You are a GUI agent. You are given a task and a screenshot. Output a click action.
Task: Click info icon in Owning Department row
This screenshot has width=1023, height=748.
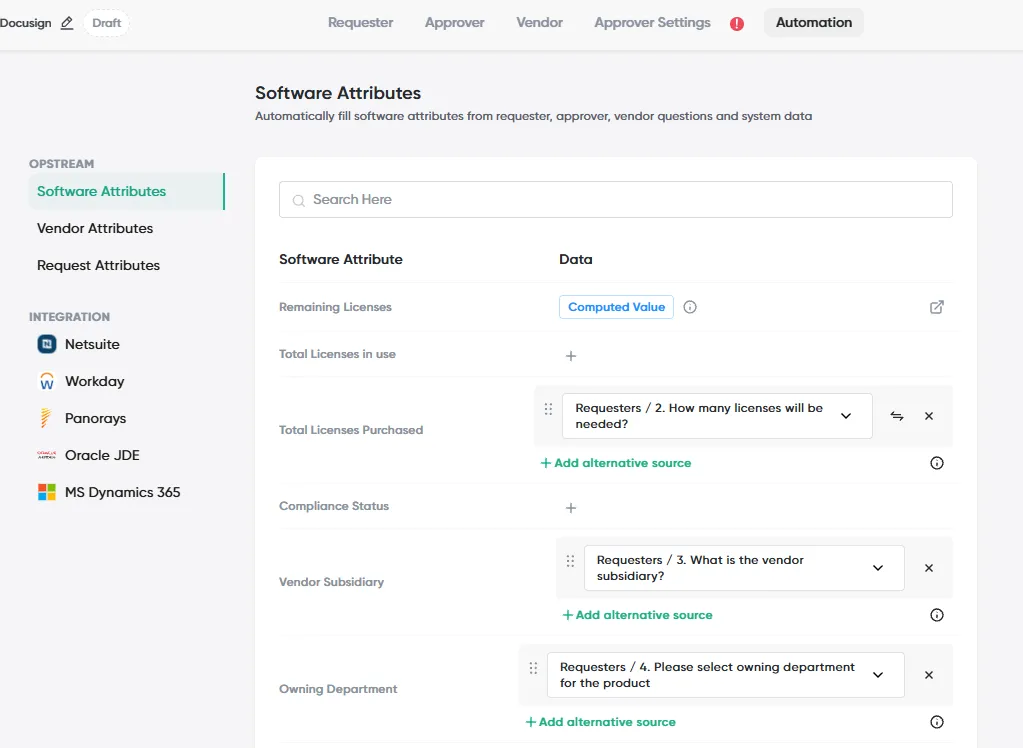[x=936, y=722]
